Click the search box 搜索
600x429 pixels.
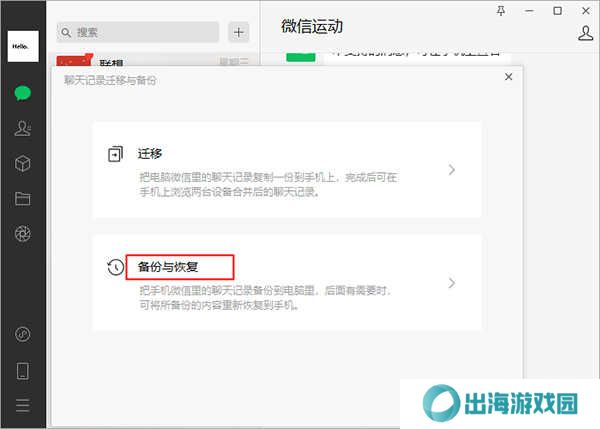click(138, 32)
